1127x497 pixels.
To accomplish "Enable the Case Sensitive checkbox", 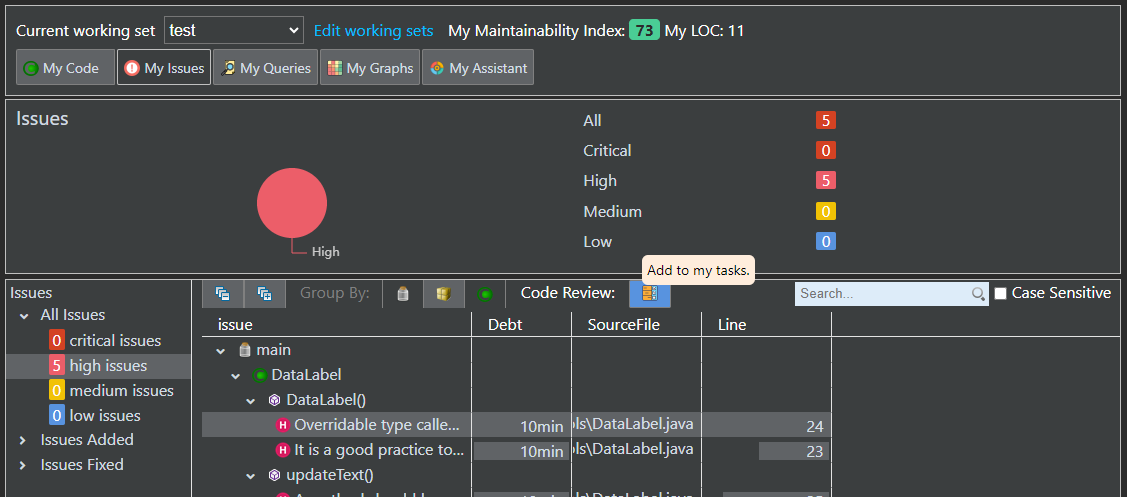I will point(1001,294).
